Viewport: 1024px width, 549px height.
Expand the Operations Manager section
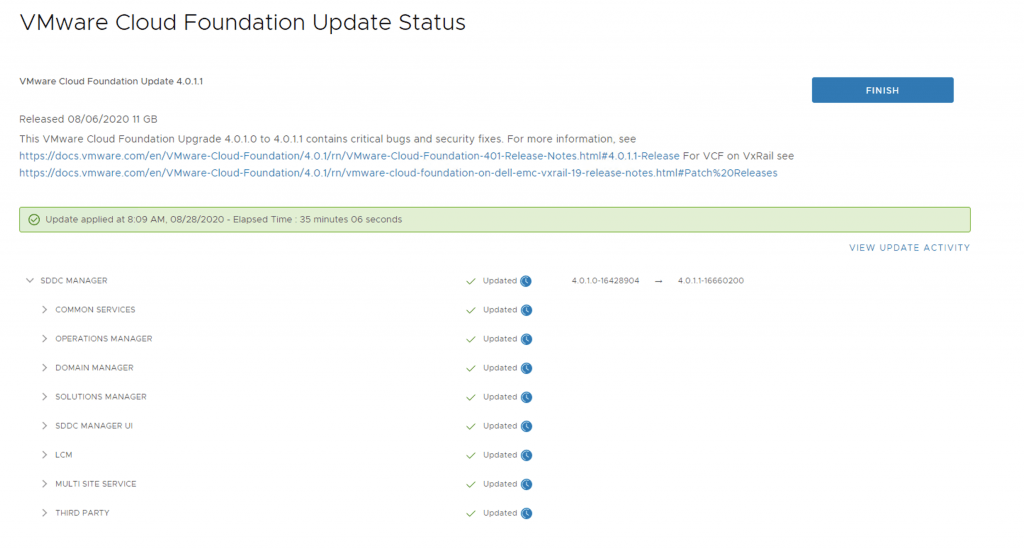(x=45, y=339)
